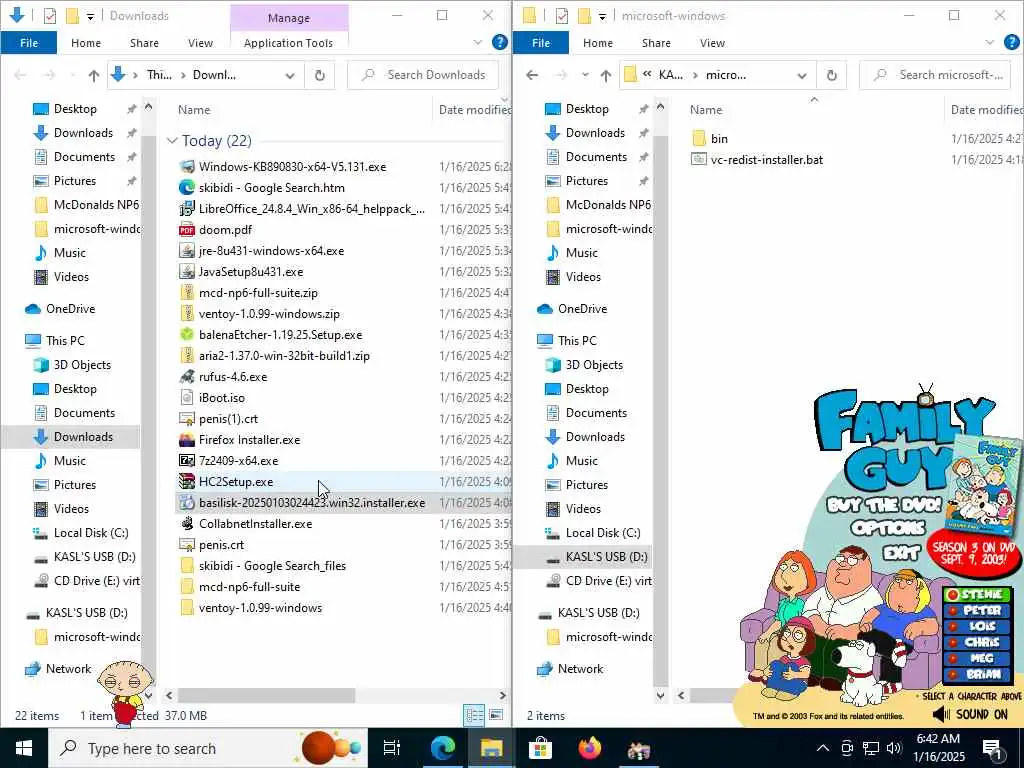The image size is (1024, 768).
Task: Toggle Family Guy SOUND ON control
Action: 970,714
